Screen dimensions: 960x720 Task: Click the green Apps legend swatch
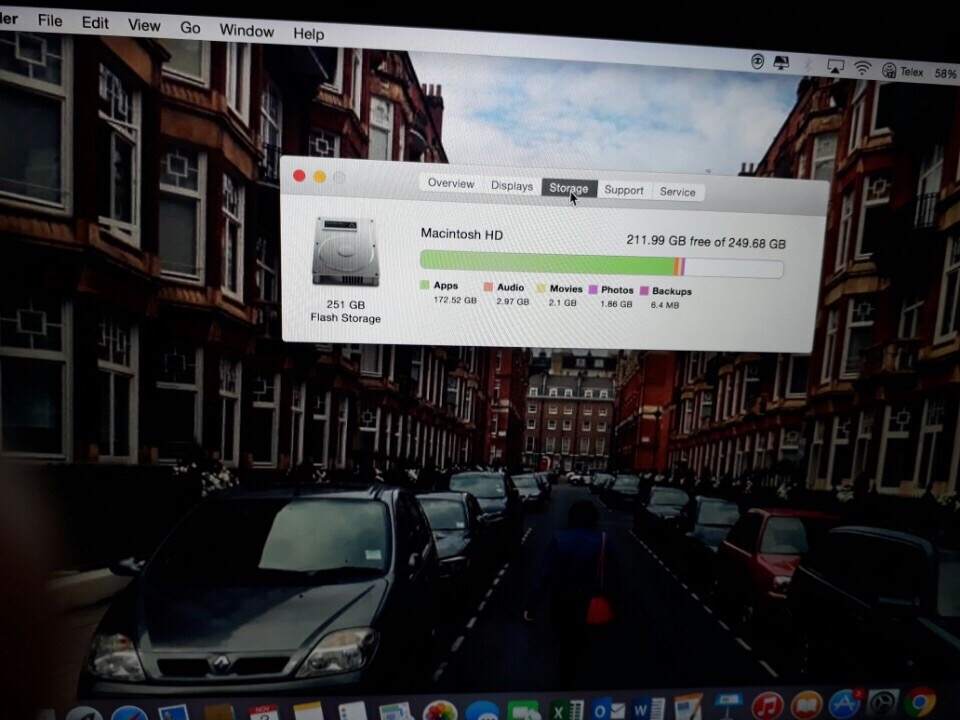tap(425, 285)
